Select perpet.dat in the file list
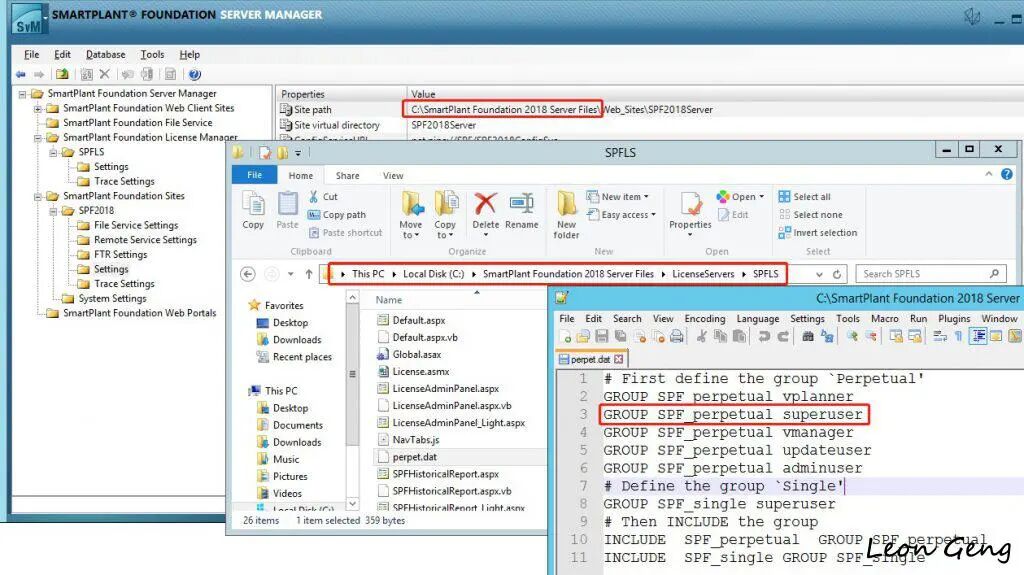This screenshot has height=575, width=1024. pyautogui.click(x=415, y=457)
